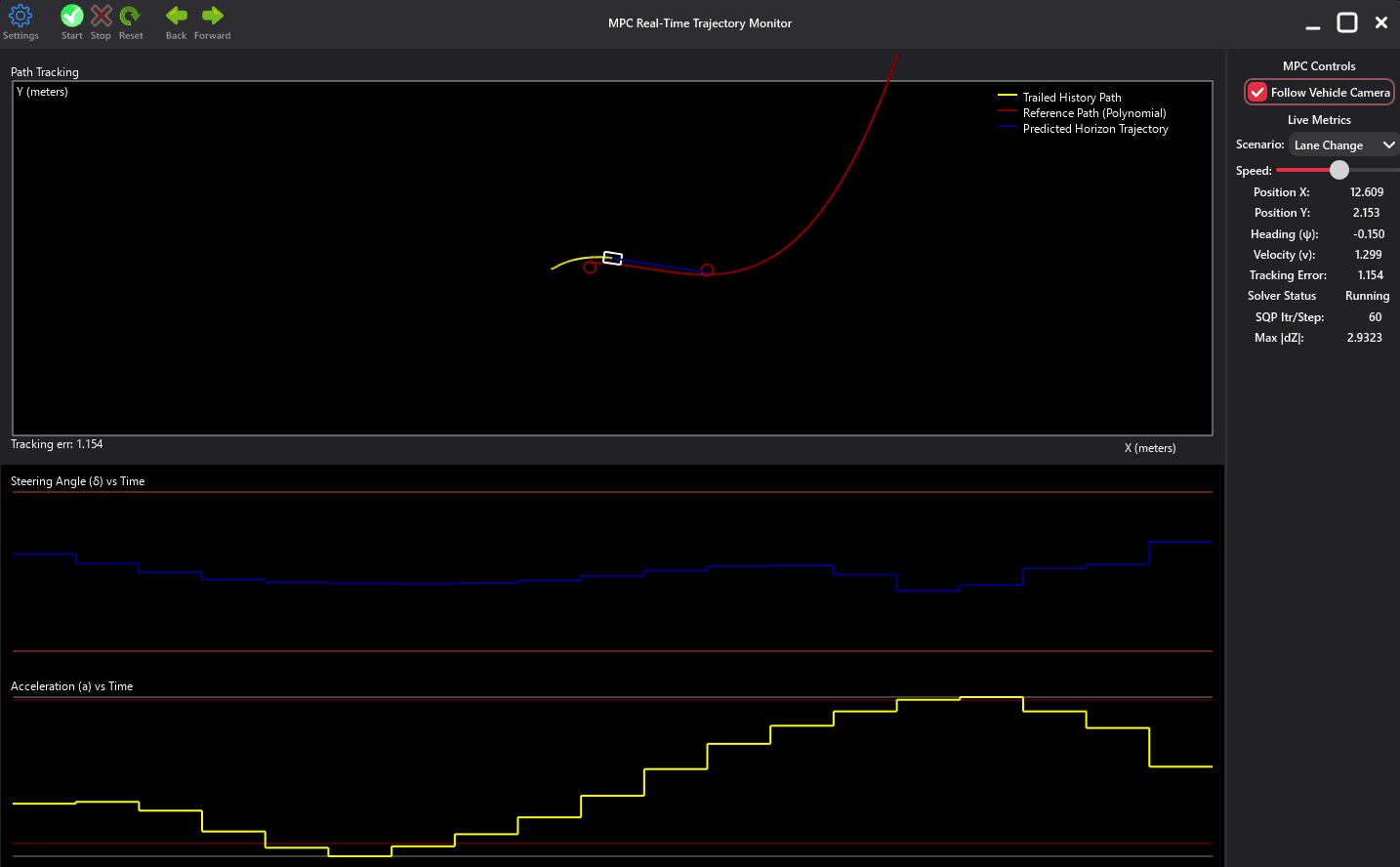
Task: Toggle the Follow Vehicle Camera checkbox
Action: click(x=1257, y=92)
